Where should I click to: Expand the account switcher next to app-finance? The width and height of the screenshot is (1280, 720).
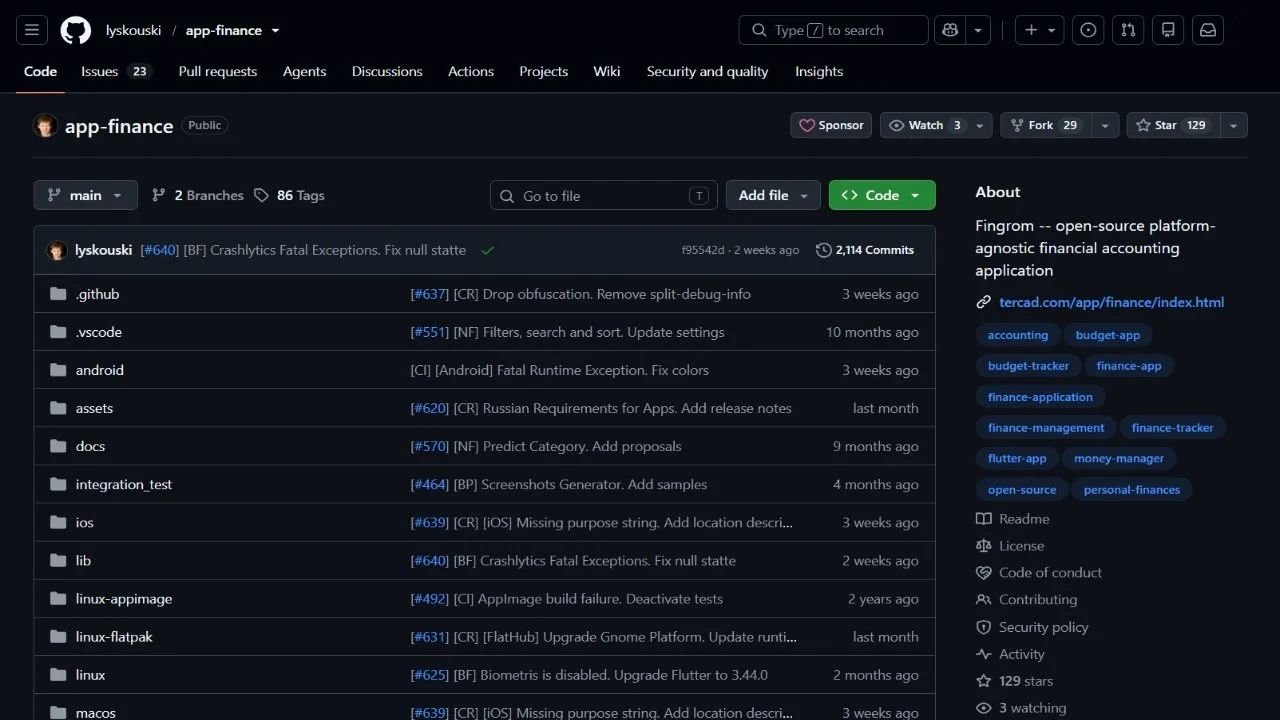coord(276,30)
